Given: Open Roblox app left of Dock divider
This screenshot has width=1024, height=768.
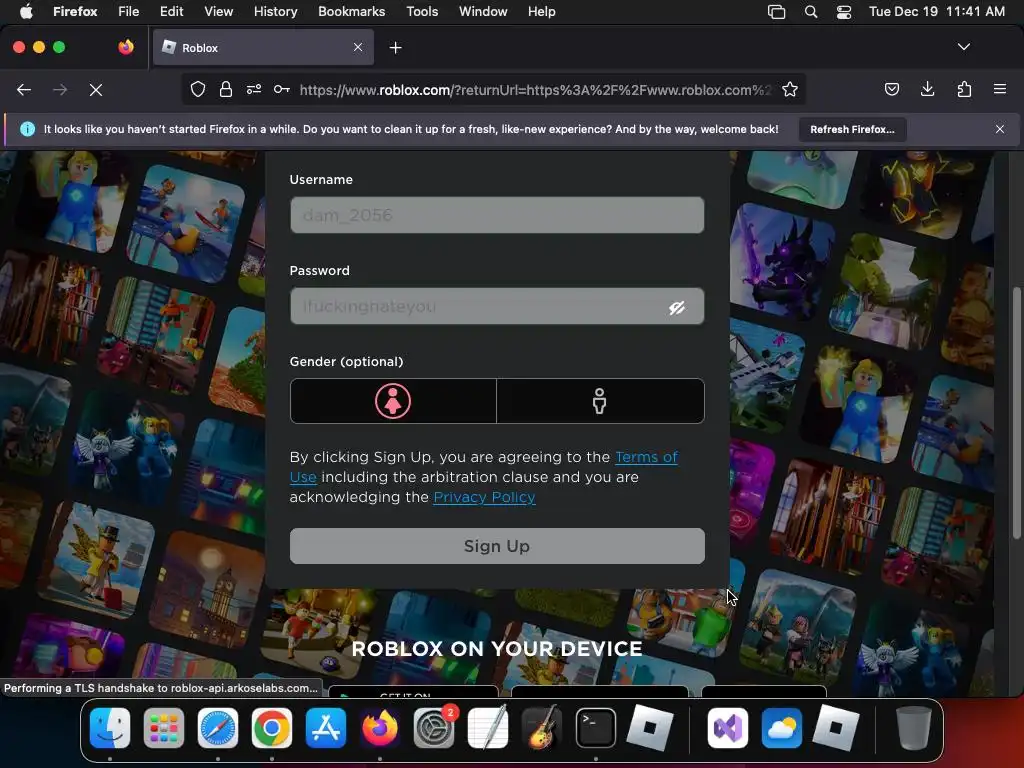Looking at the screenshot, I should pyautogui.click(x=650, y=728).
